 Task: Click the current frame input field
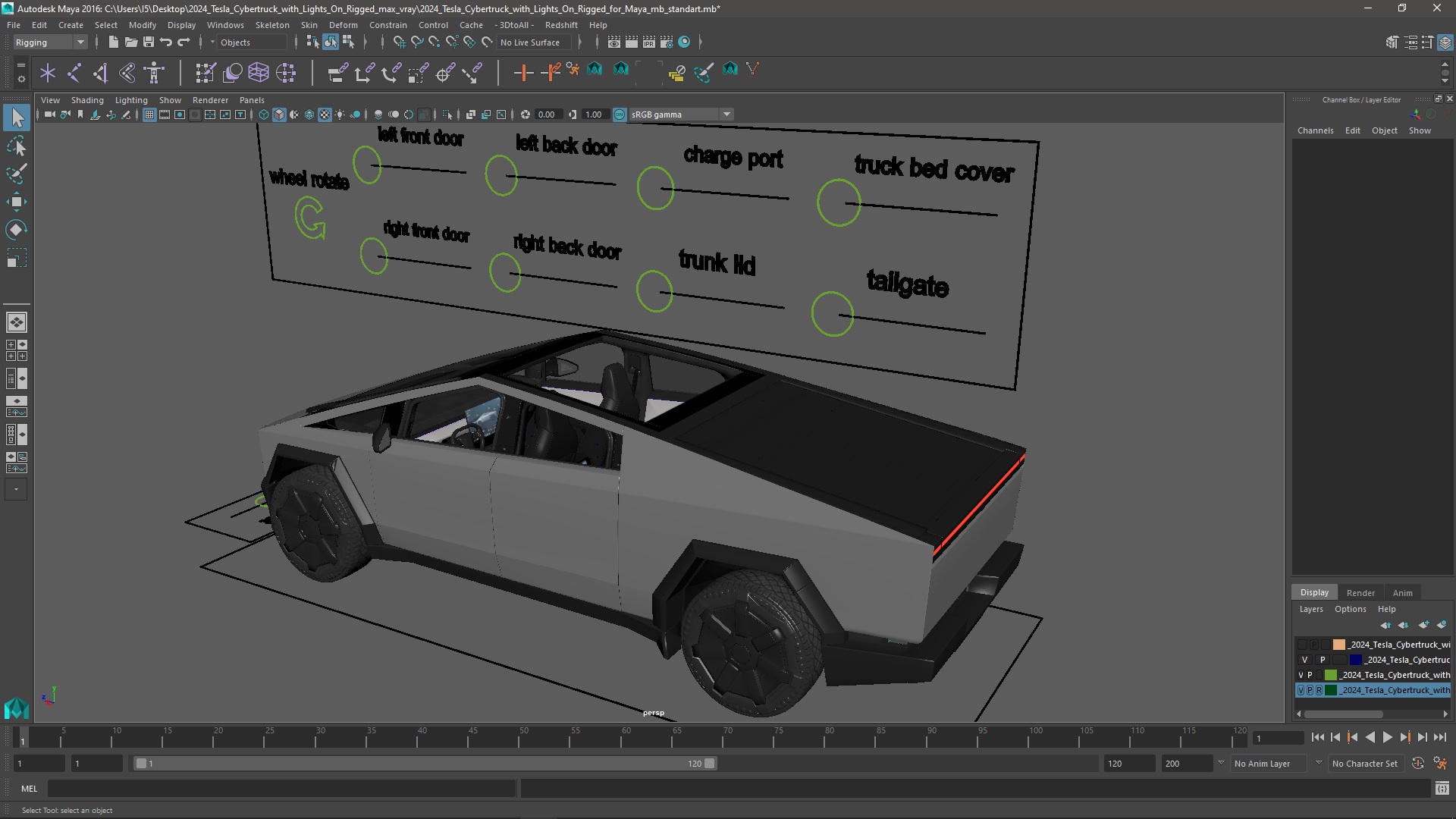click(1278, 738)
